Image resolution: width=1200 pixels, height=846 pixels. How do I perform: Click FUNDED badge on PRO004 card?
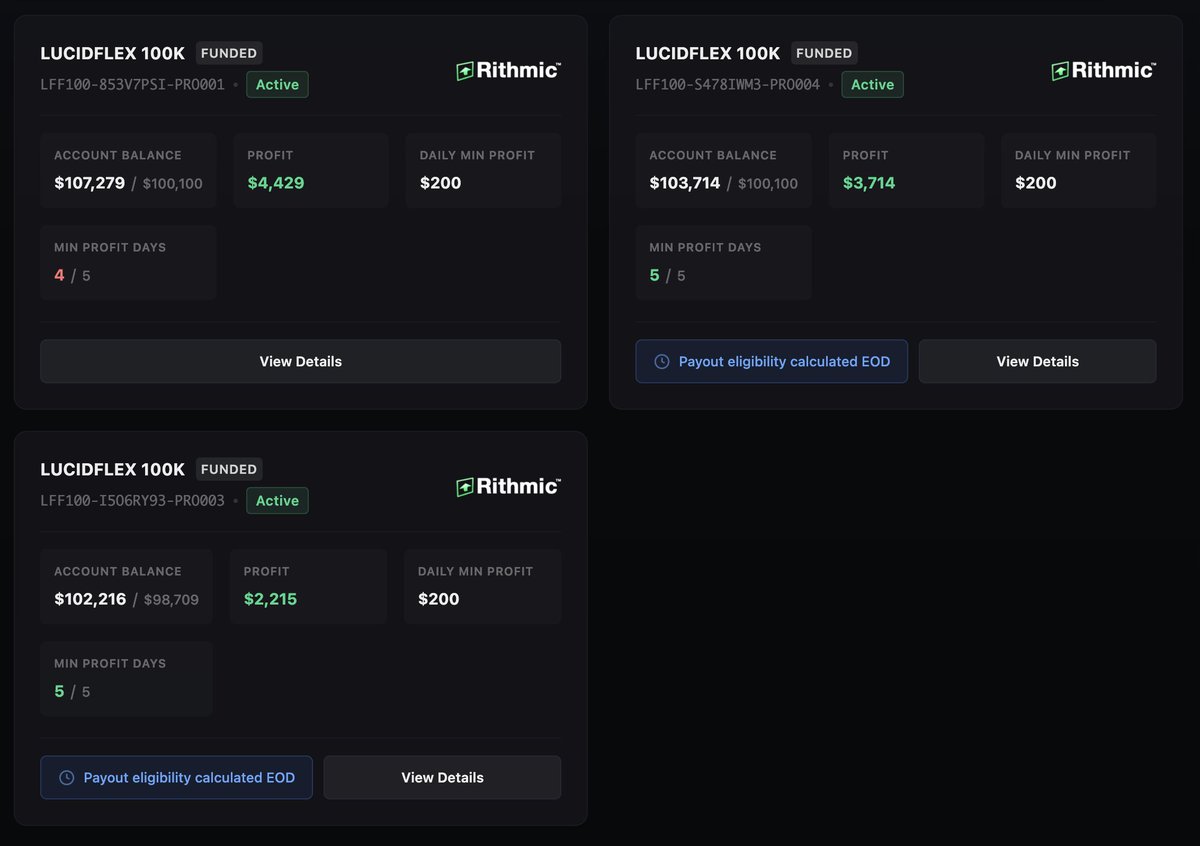[824, 53]
